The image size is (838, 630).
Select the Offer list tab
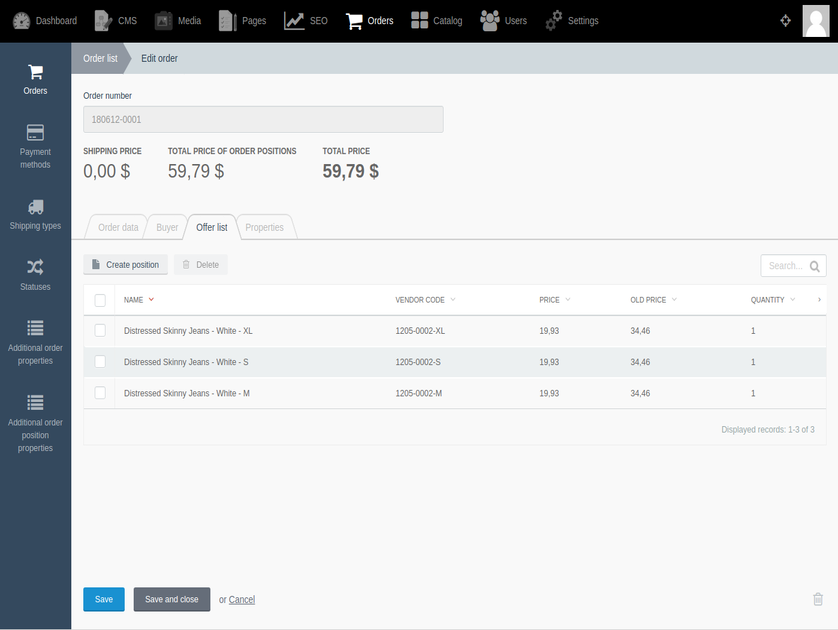pos(212,227)
